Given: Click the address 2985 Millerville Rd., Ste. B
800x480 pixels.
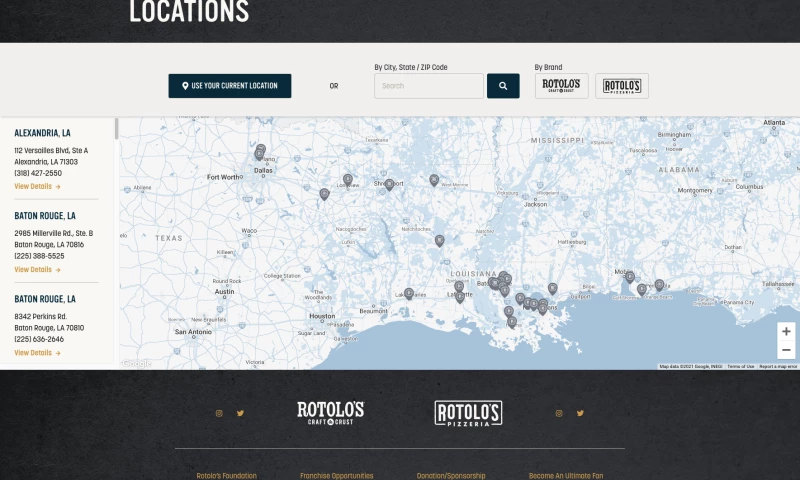Looking at the screenshot, I should tap(54, 233).
